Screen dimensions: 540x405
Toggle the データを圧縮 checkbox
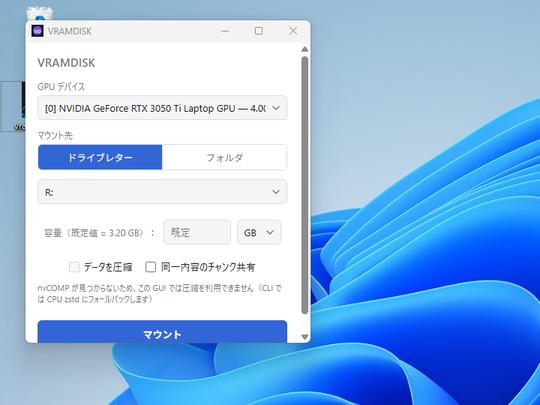pos(74,267)
